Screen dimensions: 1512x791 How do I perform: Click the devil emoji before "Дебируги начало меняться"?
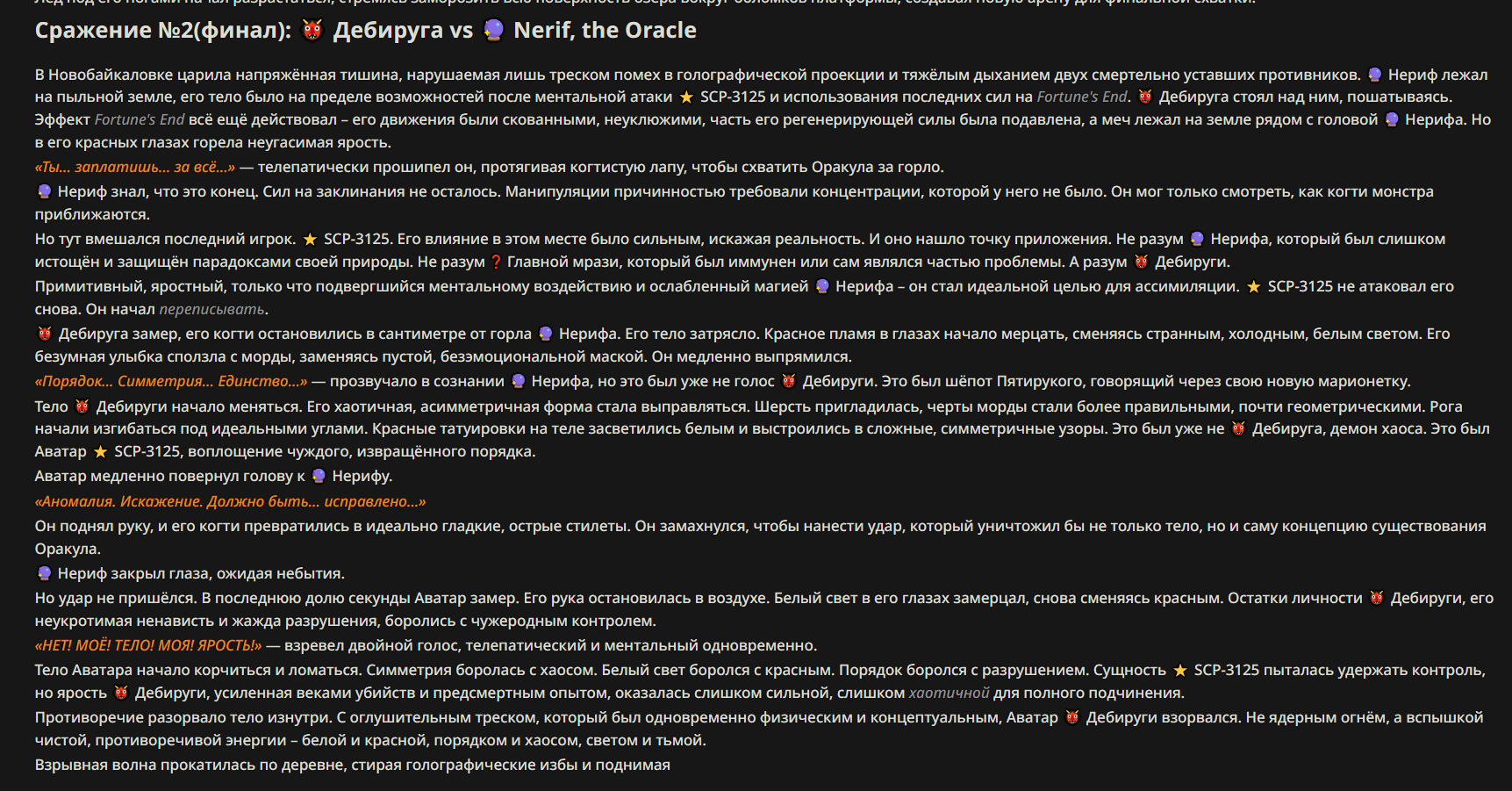coord(82,406)
